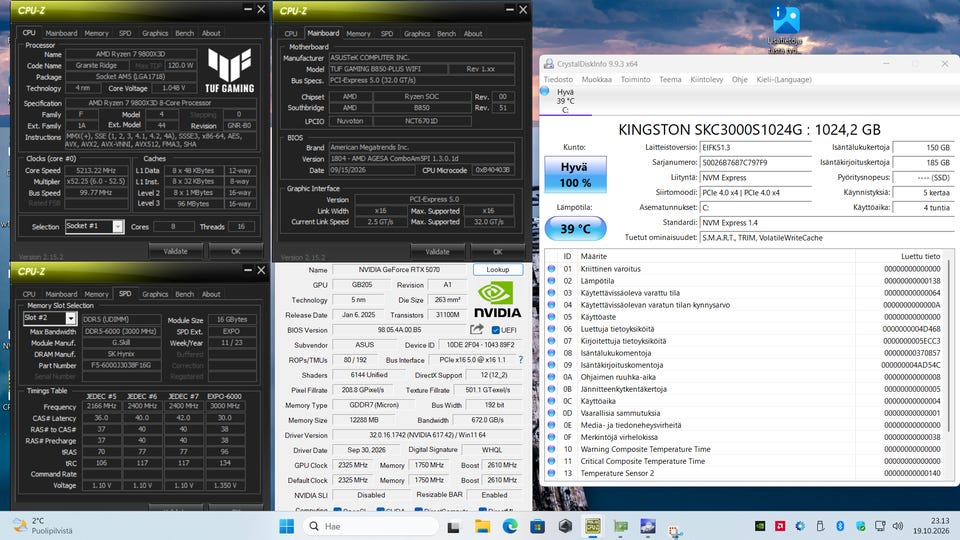Click the Hyvä 100 % health status button
960x540 pixels.
click(x=576, y=174)
